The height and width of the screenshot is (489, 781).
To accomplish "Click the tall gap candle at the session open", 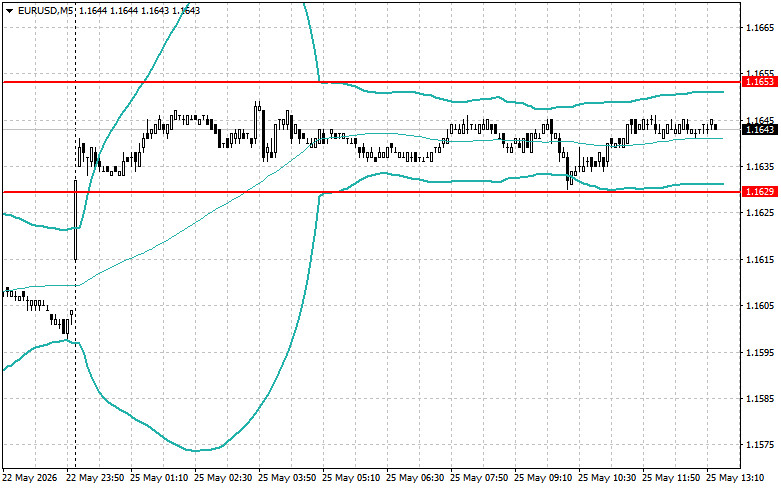I will click(x=76, y=220).
